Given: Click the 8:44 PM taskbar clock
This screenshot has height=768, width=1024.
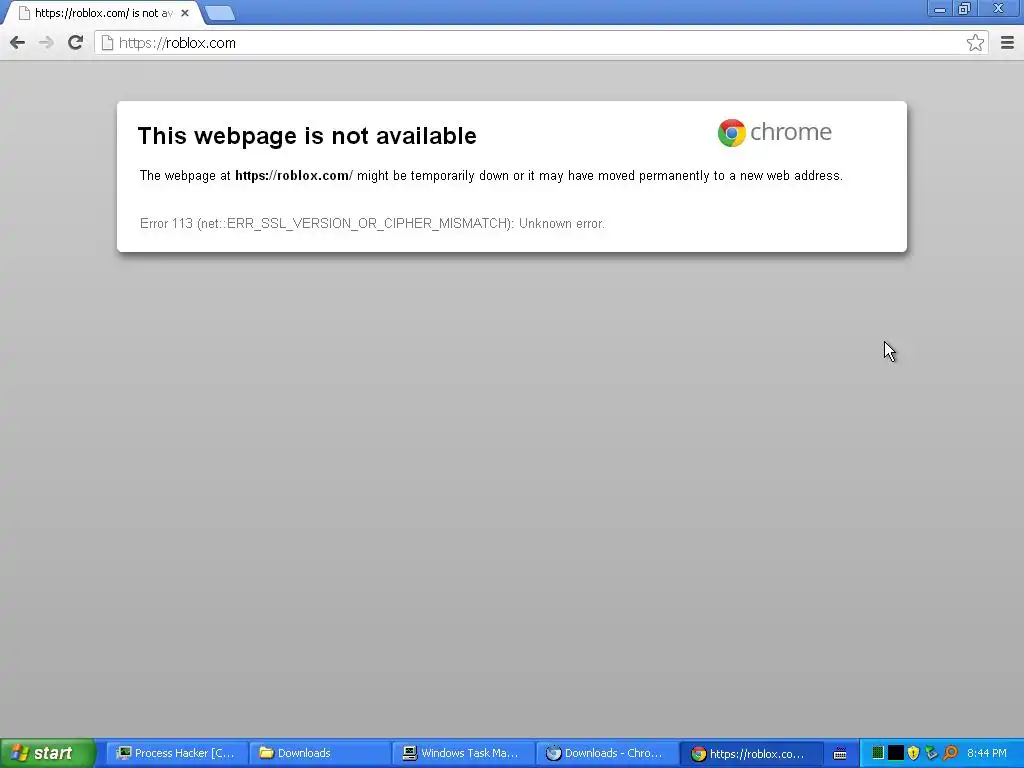Looking at the screenshot, I should pyautogui.click(x=987, y=753).
